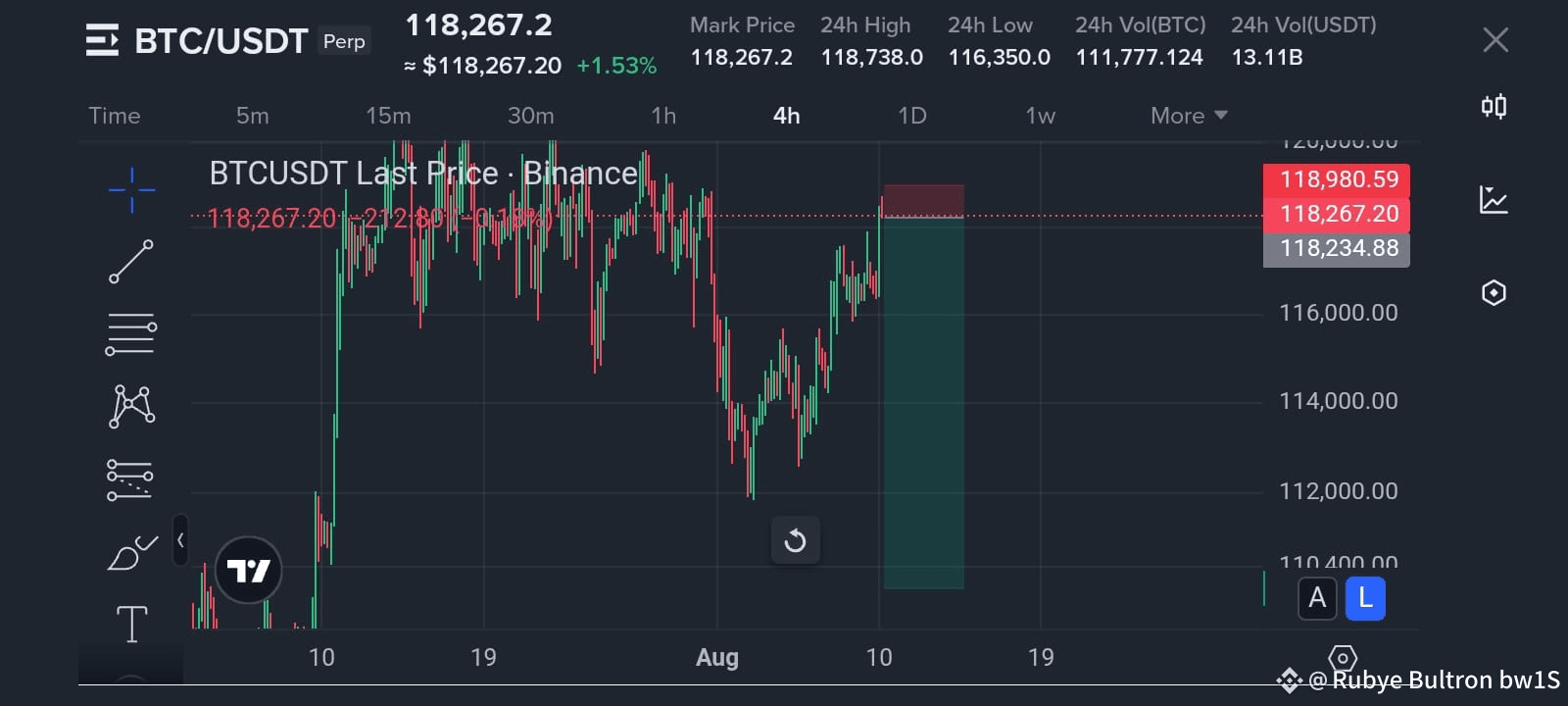Click the grey 118,234.88 price label
This screenshot has height=706, width=1568.
(1337, 248)
